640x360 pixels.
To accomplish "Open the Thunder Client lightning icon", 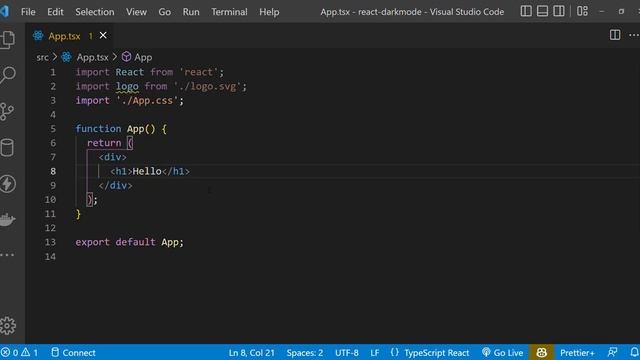I will coord(7,184).
